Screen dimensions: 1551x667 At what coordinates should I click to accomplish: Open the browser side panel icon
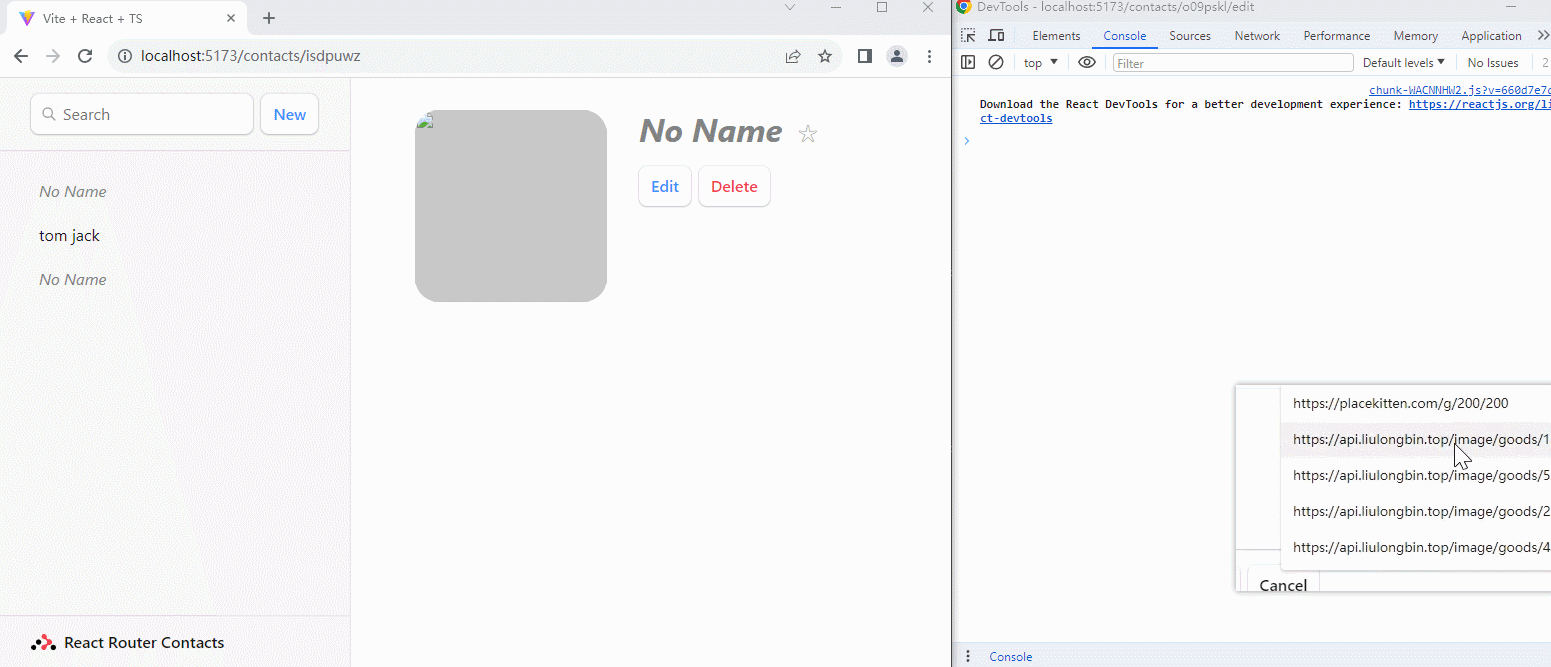[865, 56]
